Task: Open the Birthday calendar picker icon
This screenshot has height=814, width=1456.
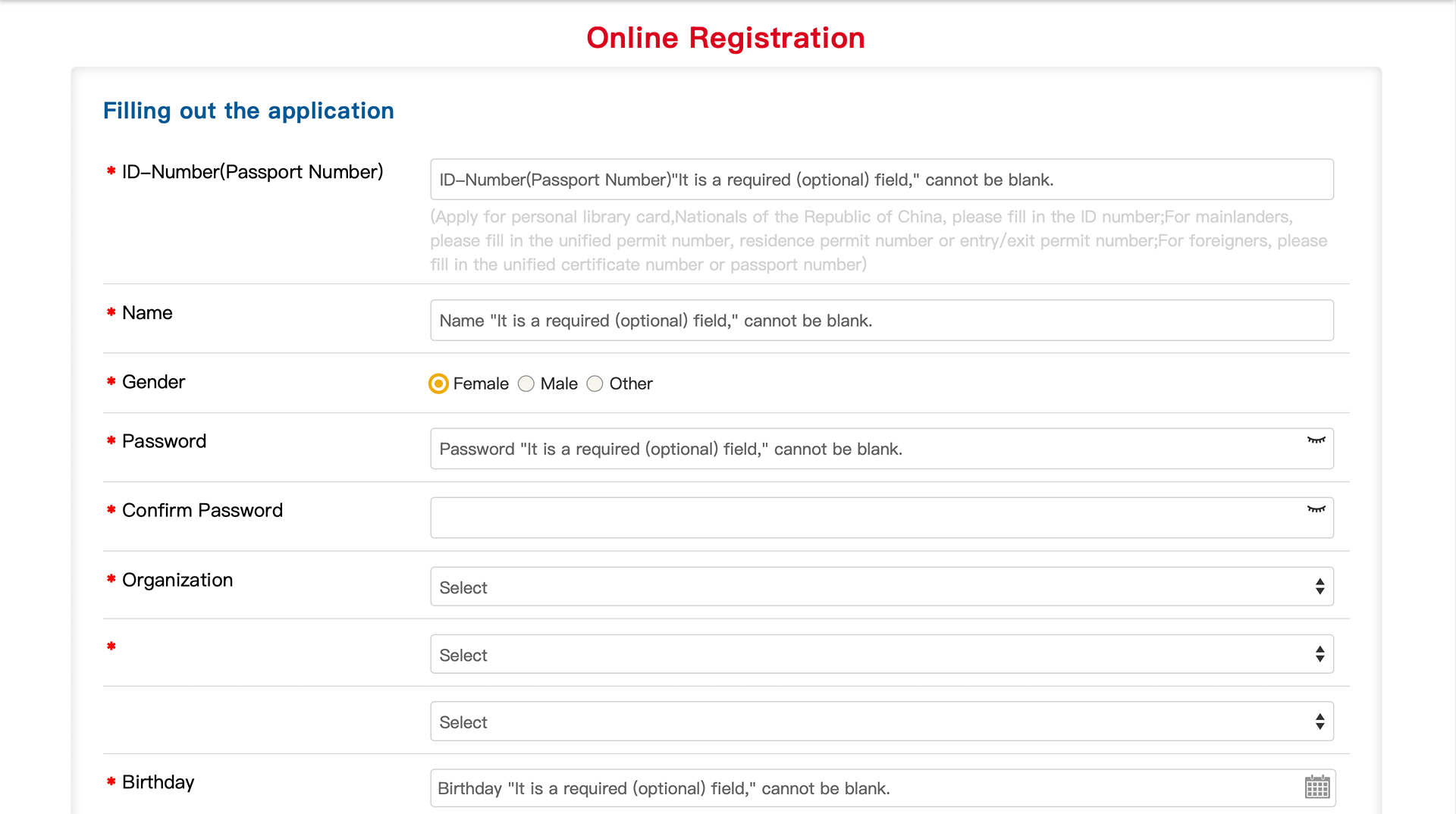Action: point(1317,787)
